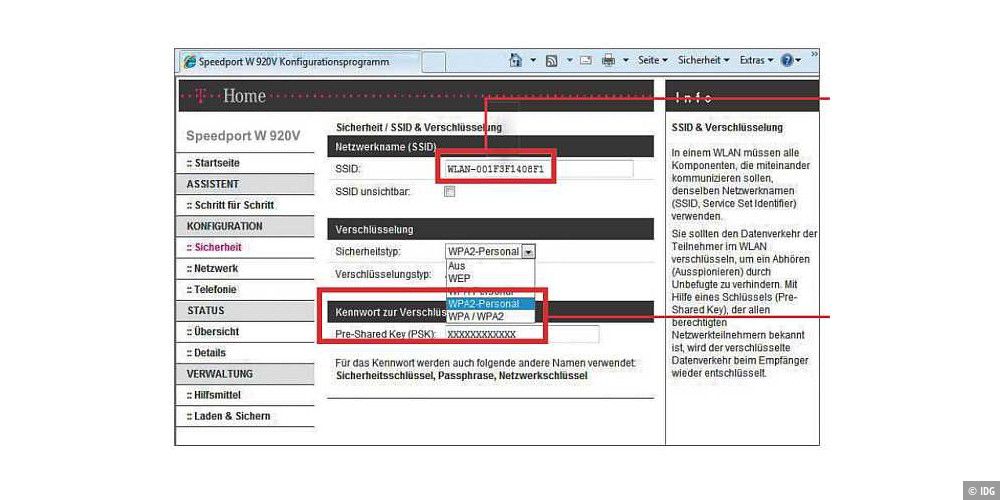This screenshot has width=1000, height=500.
Task: Expand toolbar overflow chevron at far right
Action: coord(814,55)
